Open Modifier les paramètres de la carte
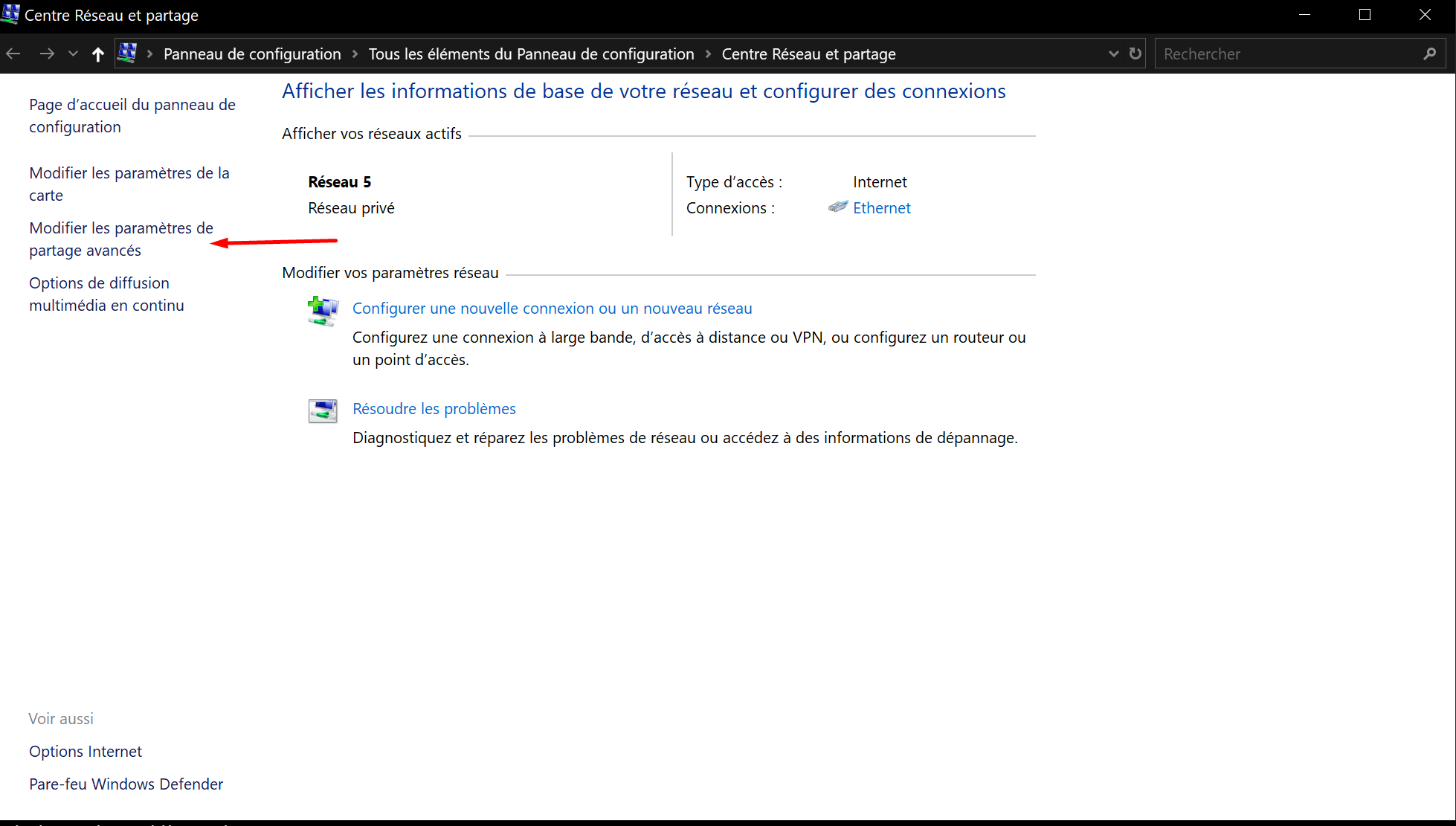 pyautogui.click(x=129, y=184)
